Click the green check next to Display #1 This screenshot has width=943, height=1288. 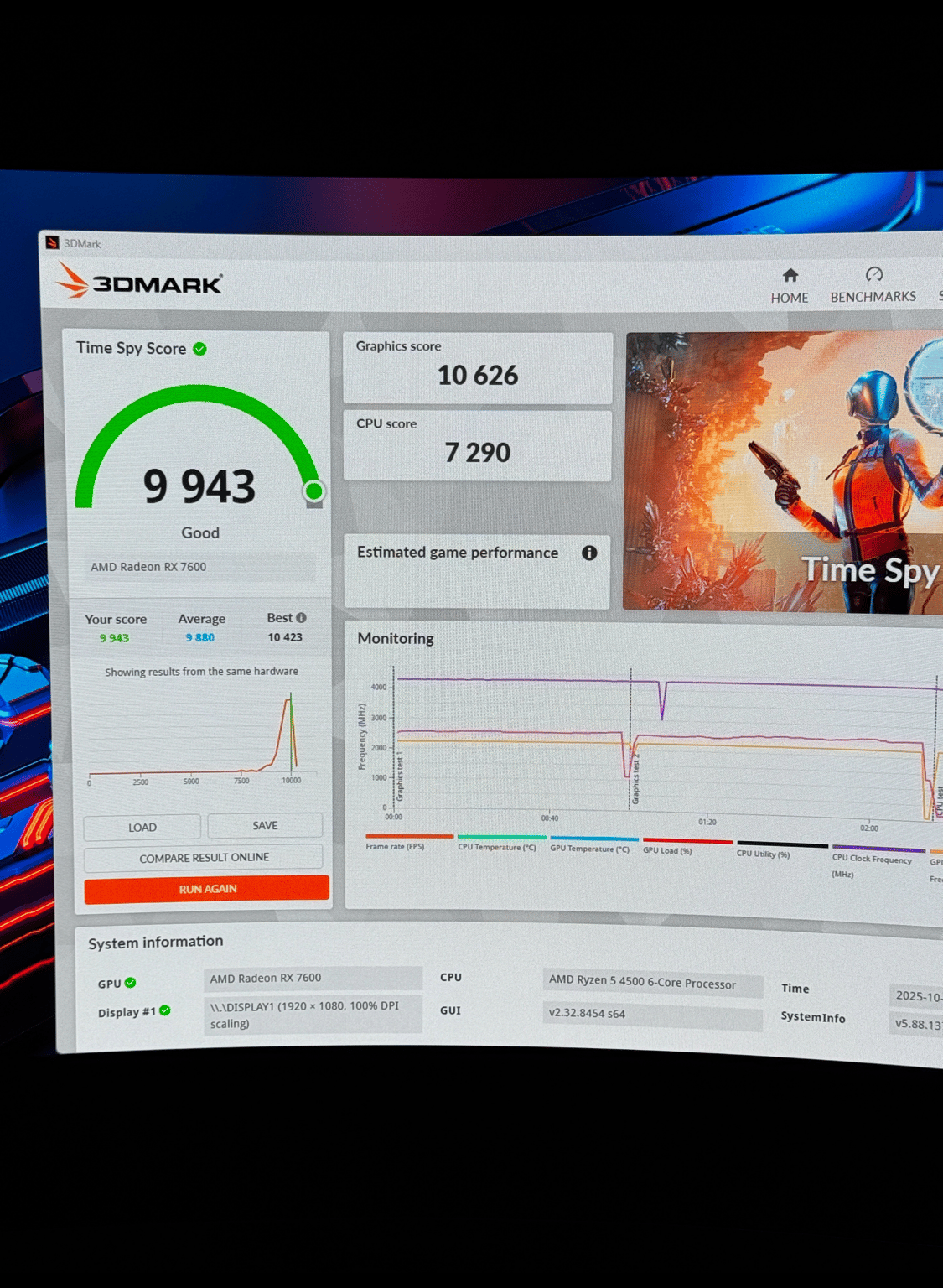click(x=165, y=1010)
